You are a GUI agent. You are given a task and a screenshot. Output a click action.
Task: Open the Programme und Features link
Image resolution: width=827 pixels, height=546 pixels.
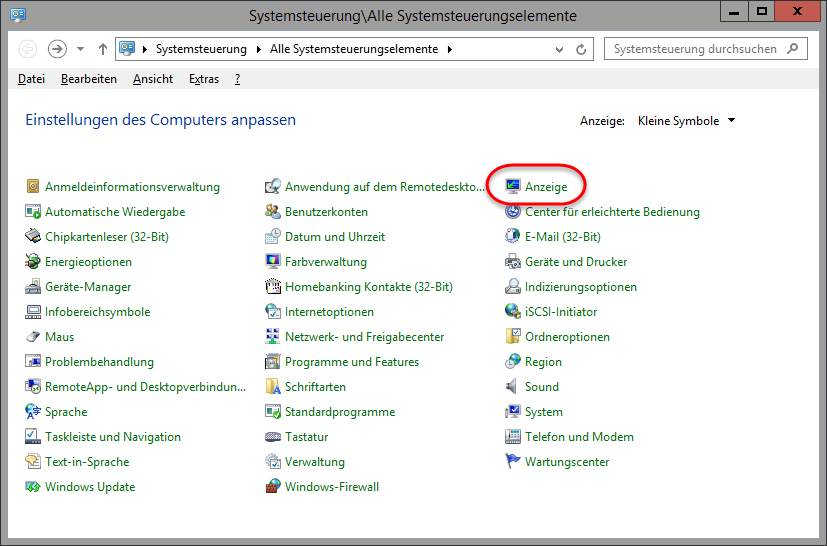(x=352, y=361)
